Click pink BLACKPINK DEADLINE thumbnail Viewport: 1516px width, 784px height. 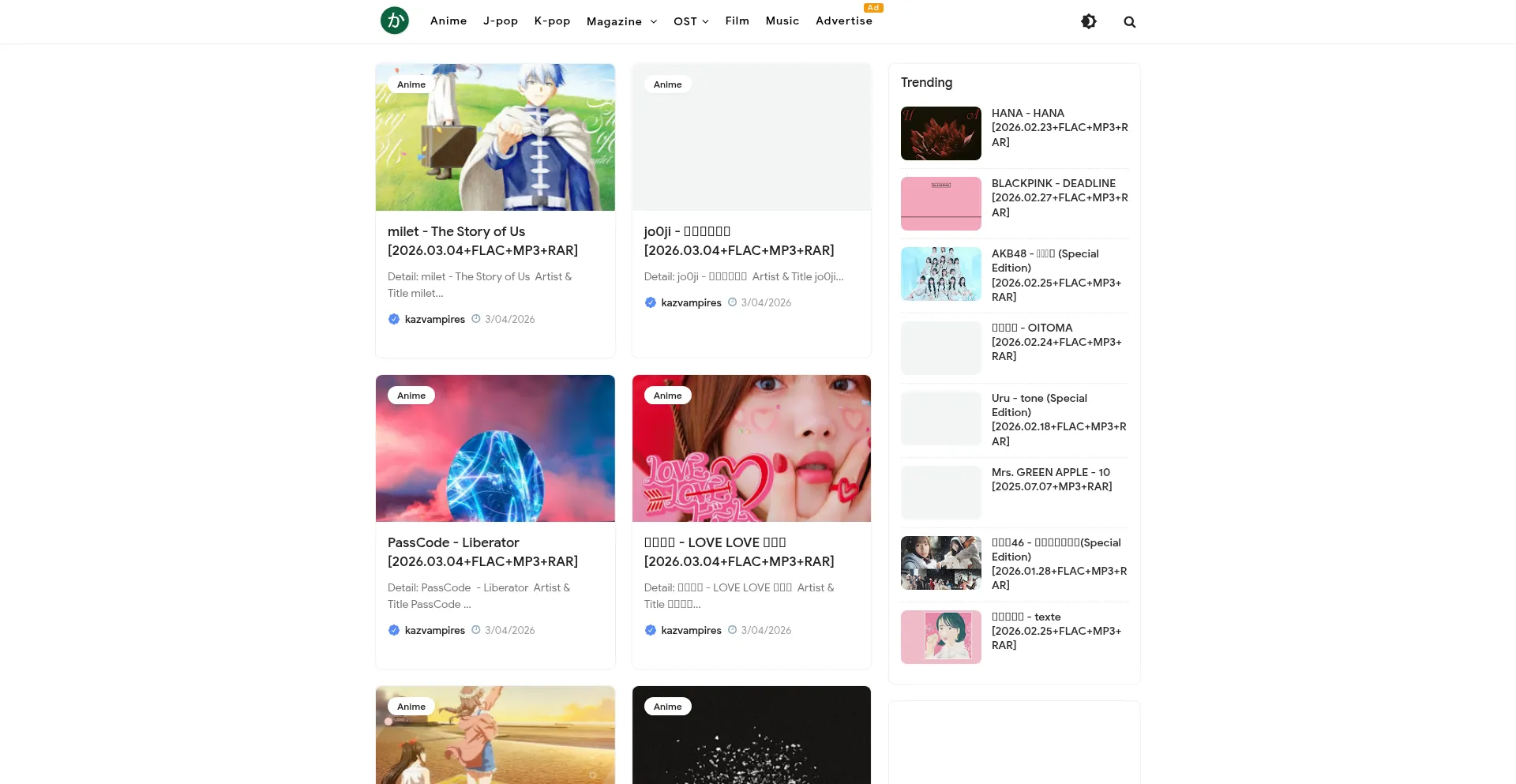click(x=941, y=204)
